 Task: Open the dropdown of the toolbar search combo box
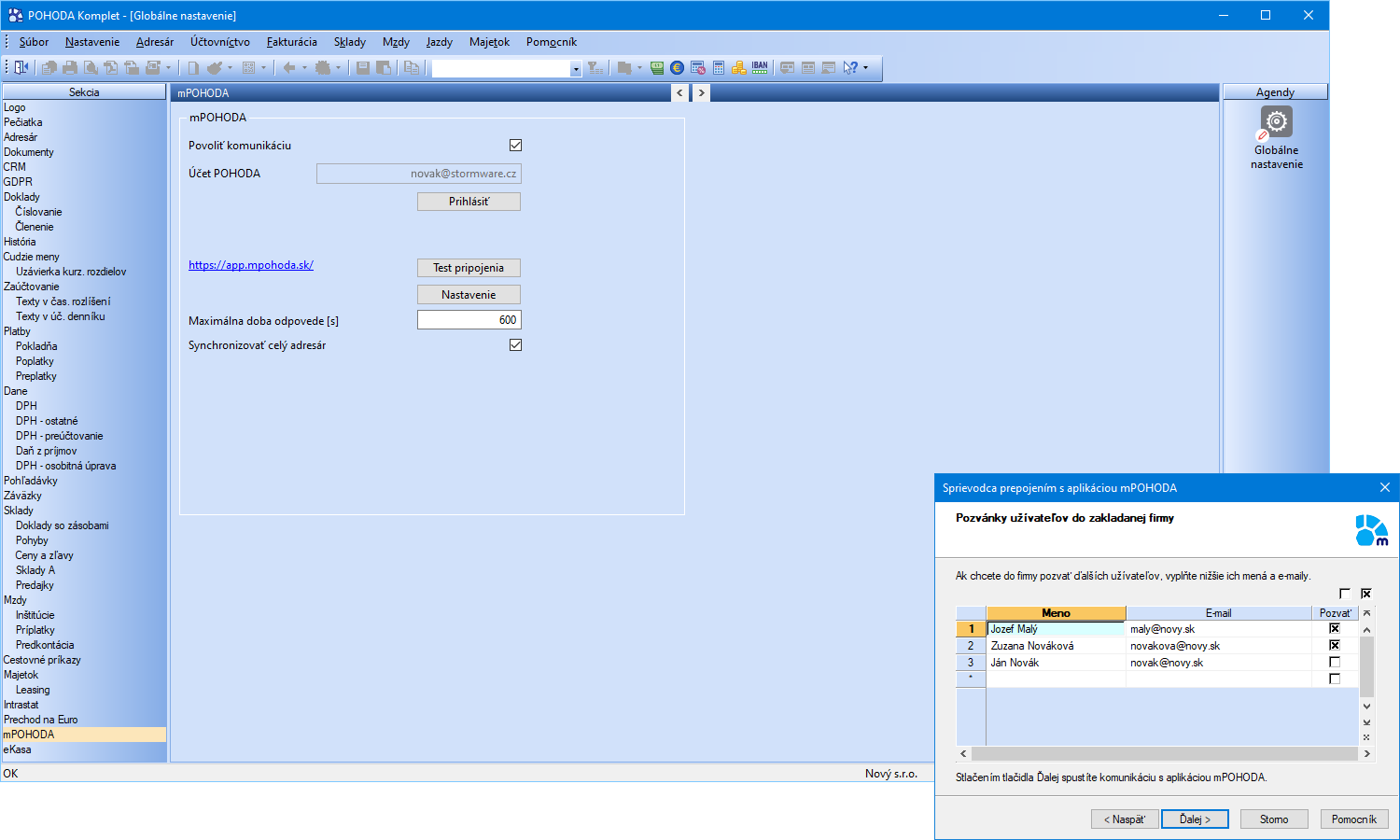tap(576, 68)
